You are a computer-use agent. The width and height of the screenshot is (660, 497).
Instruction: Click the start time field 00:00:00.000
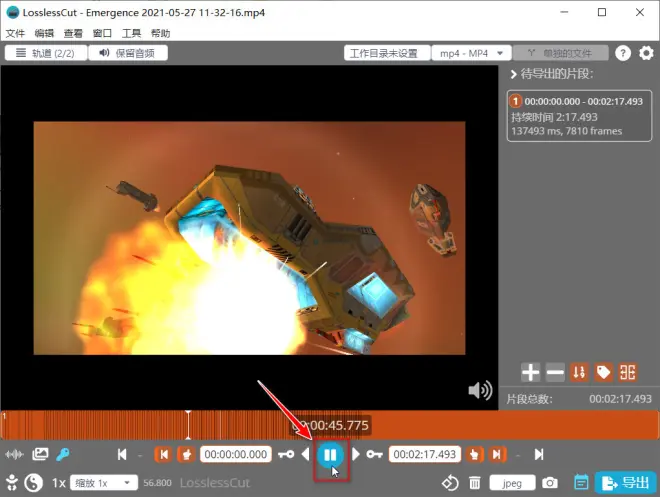[x=236, y=454]
